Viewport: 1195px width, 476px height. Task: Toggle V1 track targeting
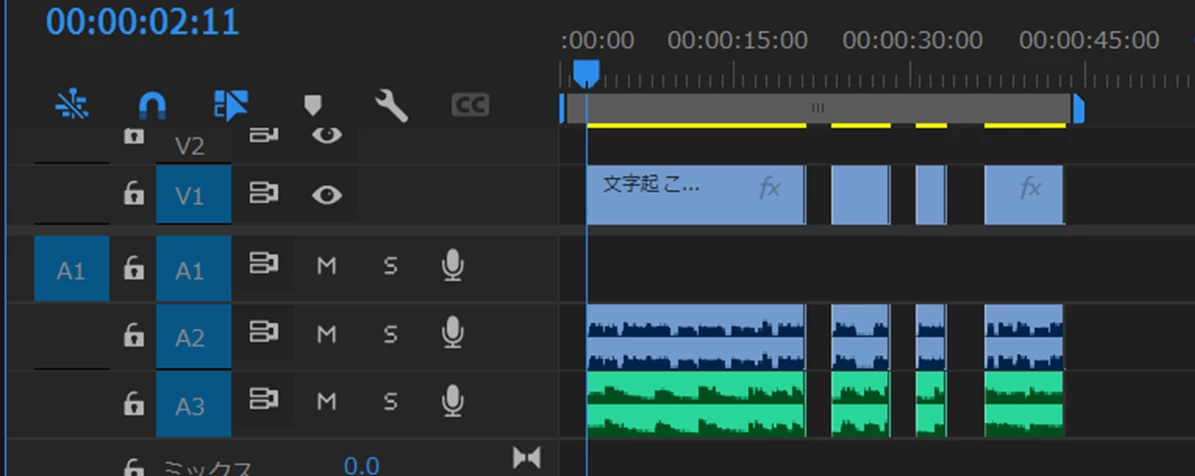194,195
